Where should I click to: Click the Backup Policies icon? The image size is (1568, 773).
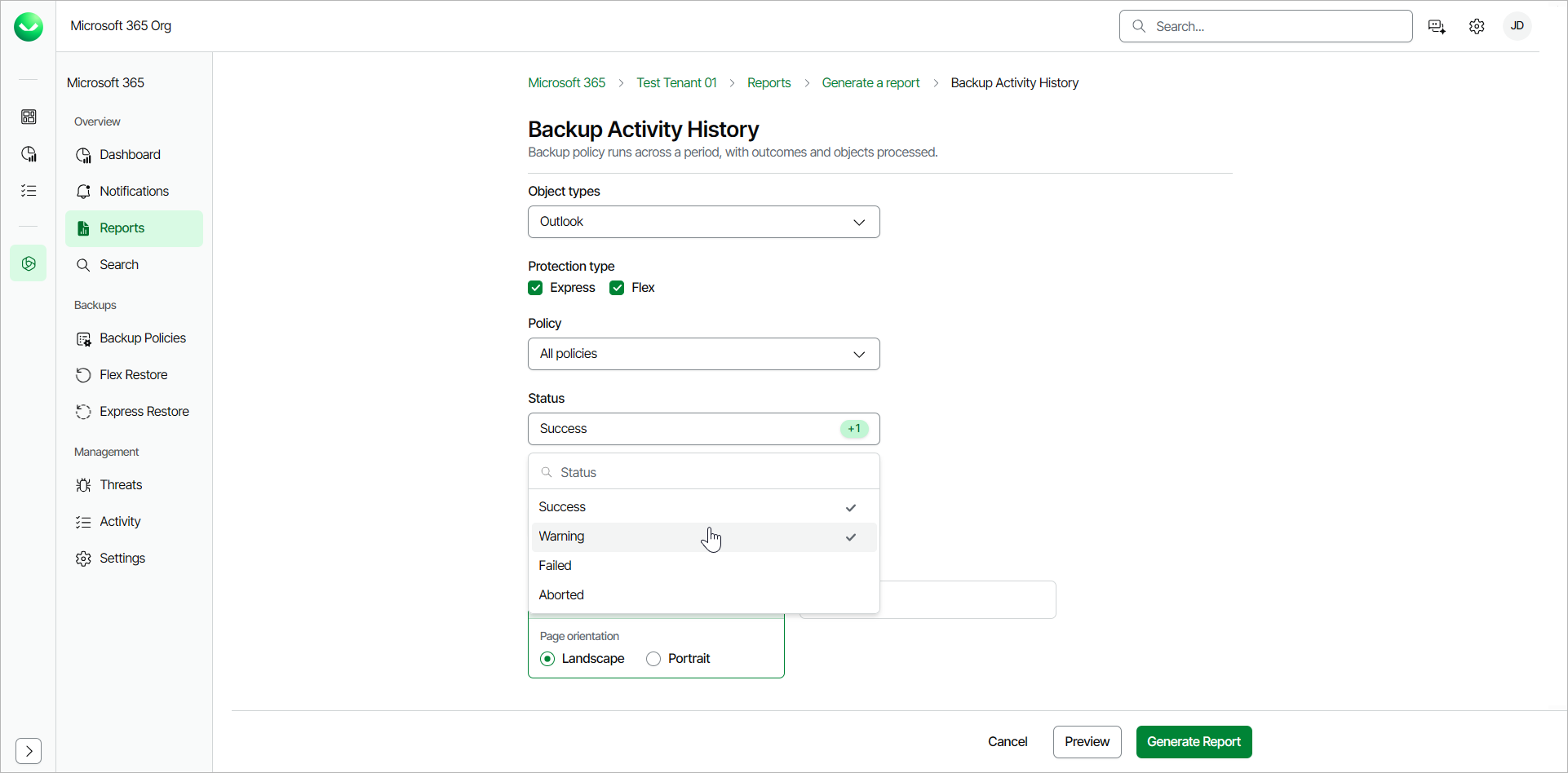tap(83, 338)
